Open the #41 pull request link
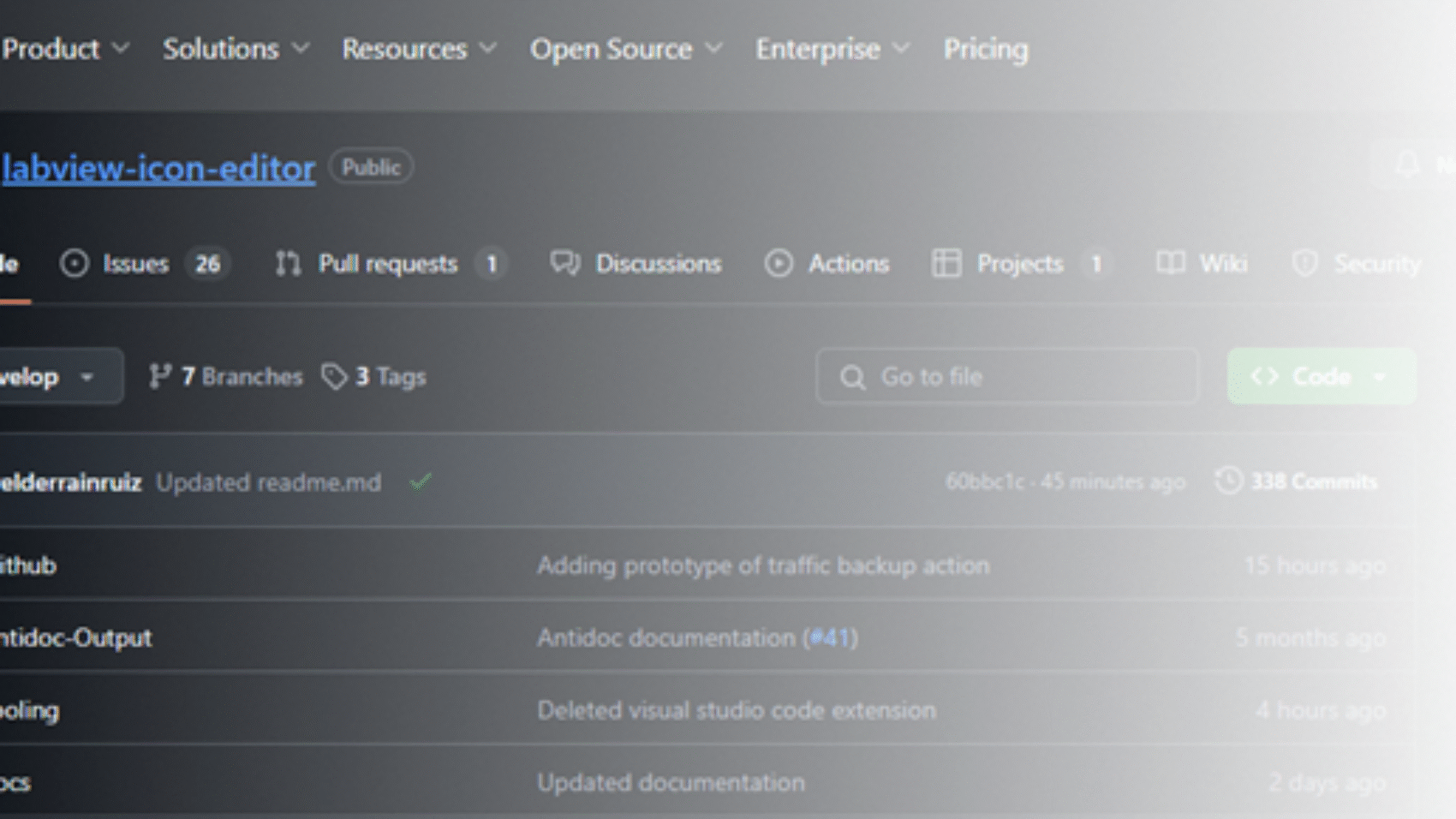Viewport: 1456px width, 819px height. pos(830,638)
